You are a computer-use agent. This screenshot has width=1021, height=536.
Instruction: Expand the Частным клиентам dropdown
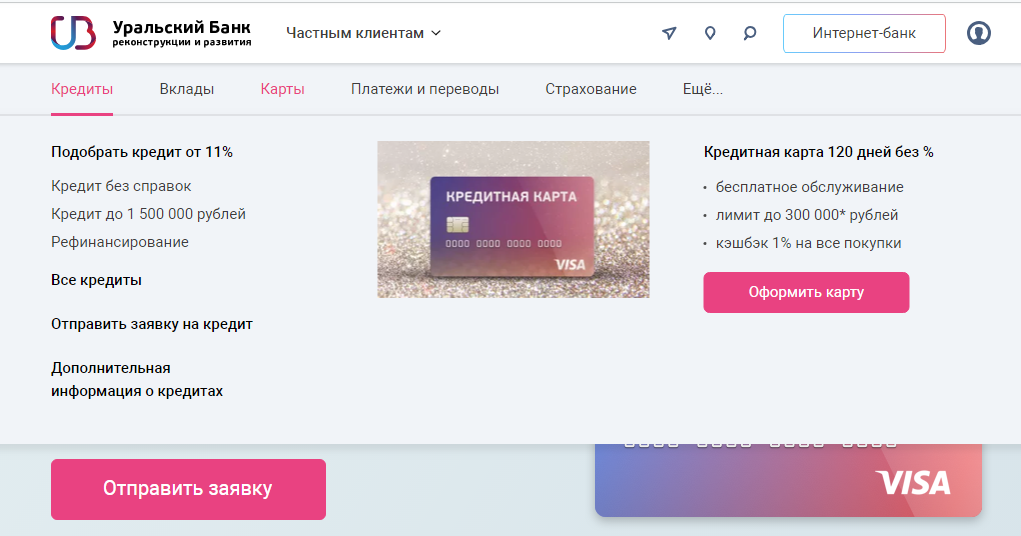coord(363,33)
